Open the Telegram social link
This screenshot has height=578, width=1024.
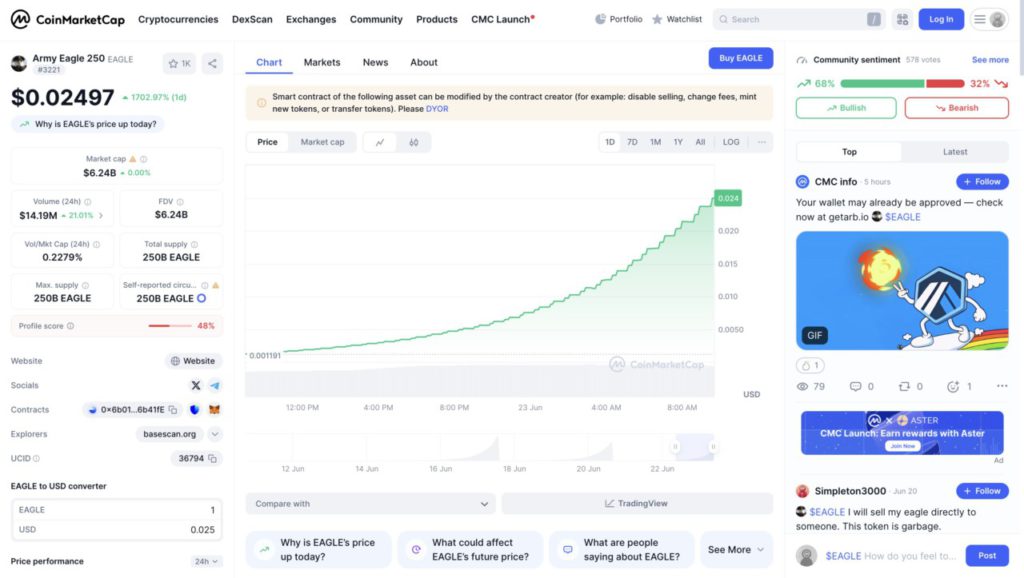(x=215, y=385)
